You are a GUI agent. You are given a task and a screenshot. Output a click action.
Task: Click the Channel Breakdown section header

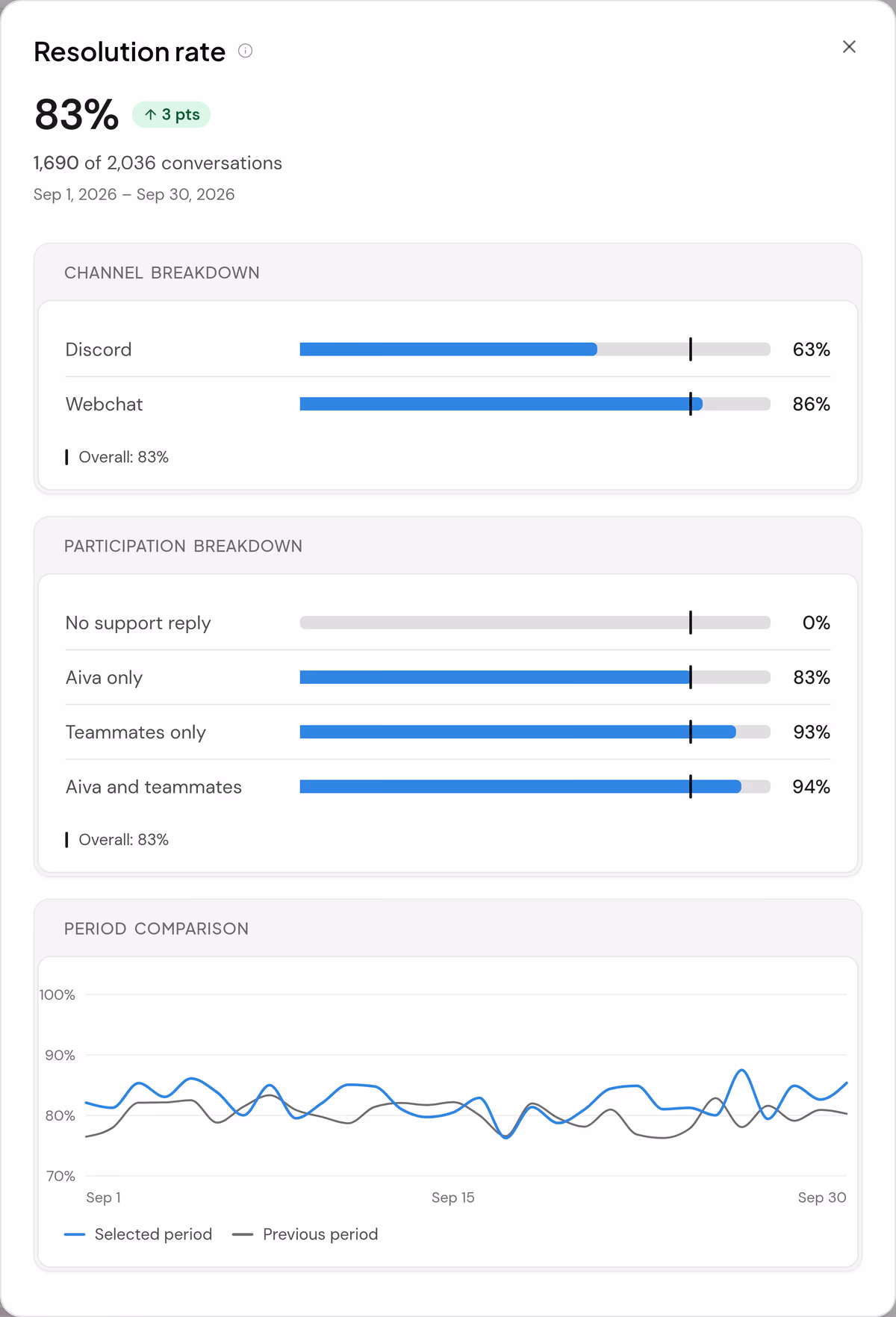point(162,273)
